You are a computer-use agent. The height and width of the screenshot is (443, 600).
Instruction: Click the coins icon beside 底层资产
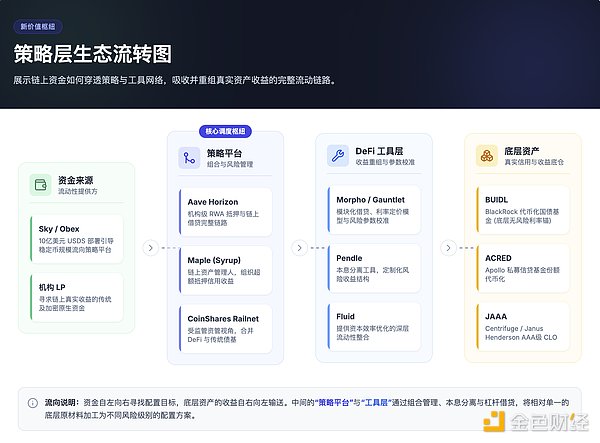click(x=485, y=157)
